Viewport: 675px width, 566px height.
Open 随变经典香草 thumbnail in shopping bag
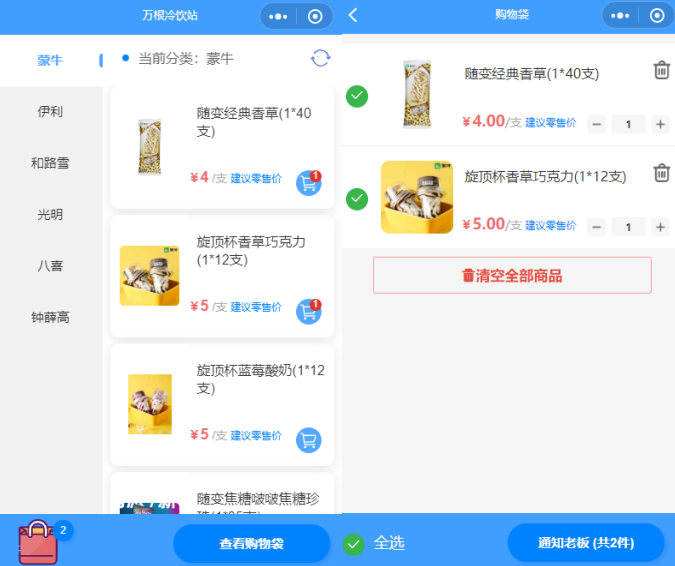[x=417, y=94]
